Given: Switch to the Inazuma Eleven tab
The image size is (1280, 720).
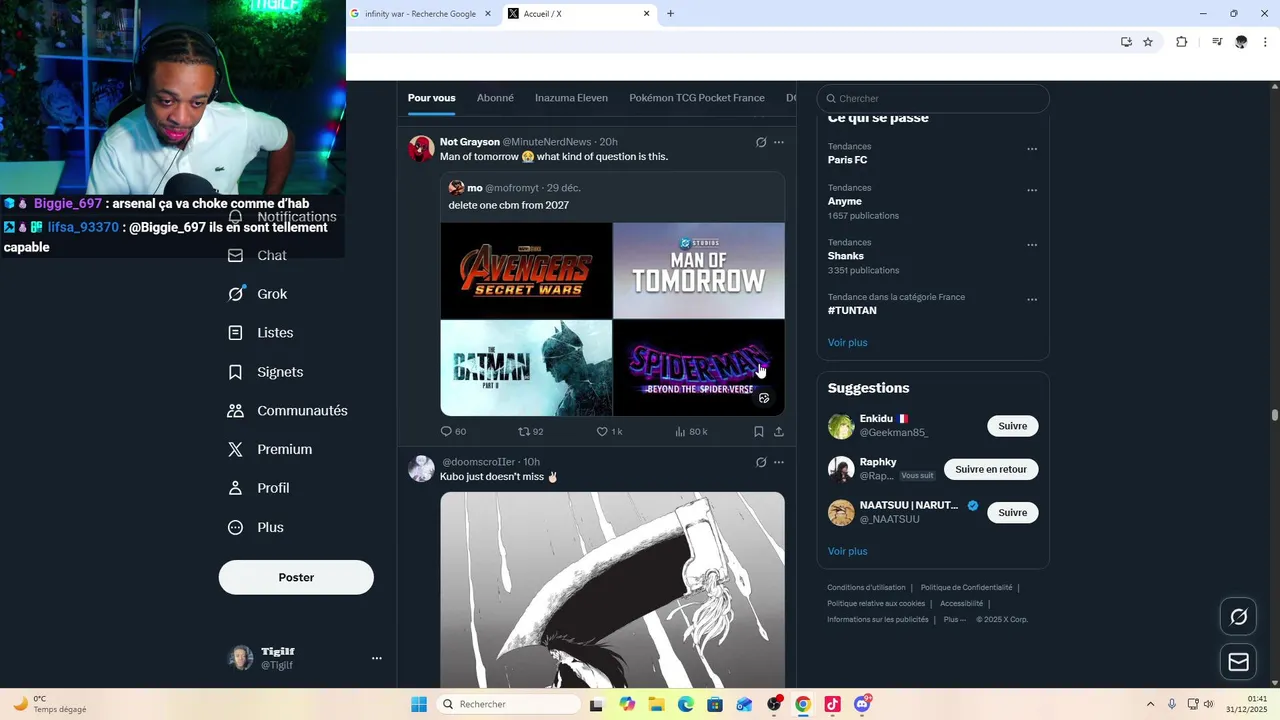Looking at the screenshot, I should [x=571, y=98].
